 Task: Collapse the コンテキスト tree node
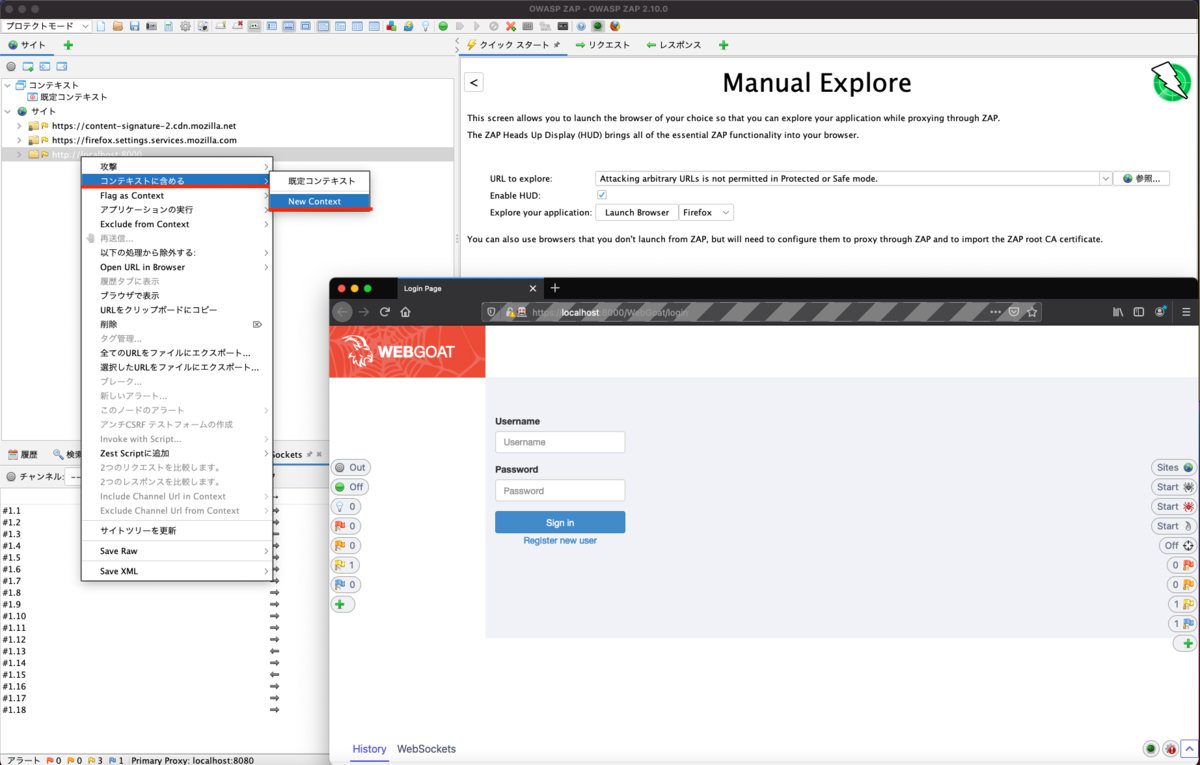[9, 85]
